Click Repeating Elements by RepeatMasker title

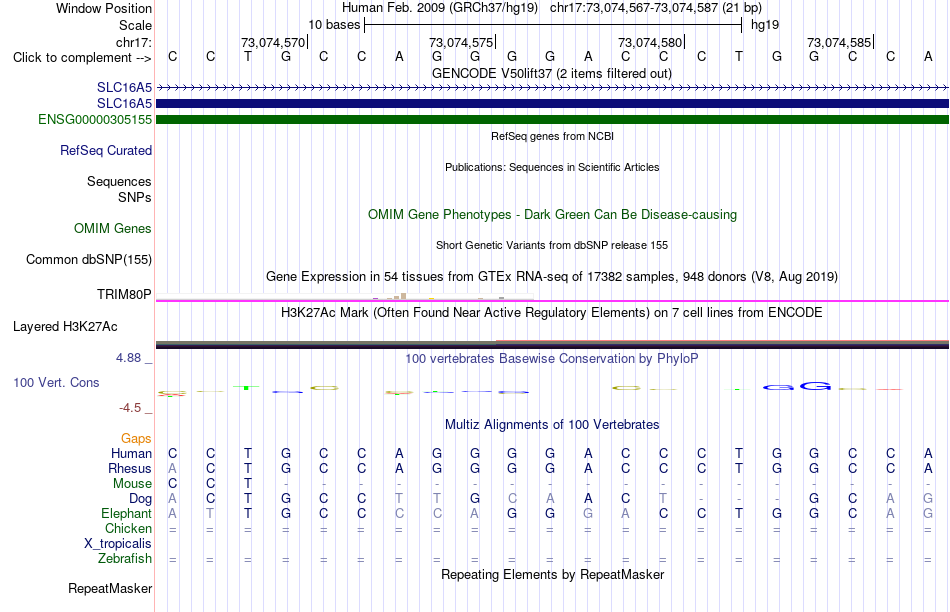pos(553,574)
